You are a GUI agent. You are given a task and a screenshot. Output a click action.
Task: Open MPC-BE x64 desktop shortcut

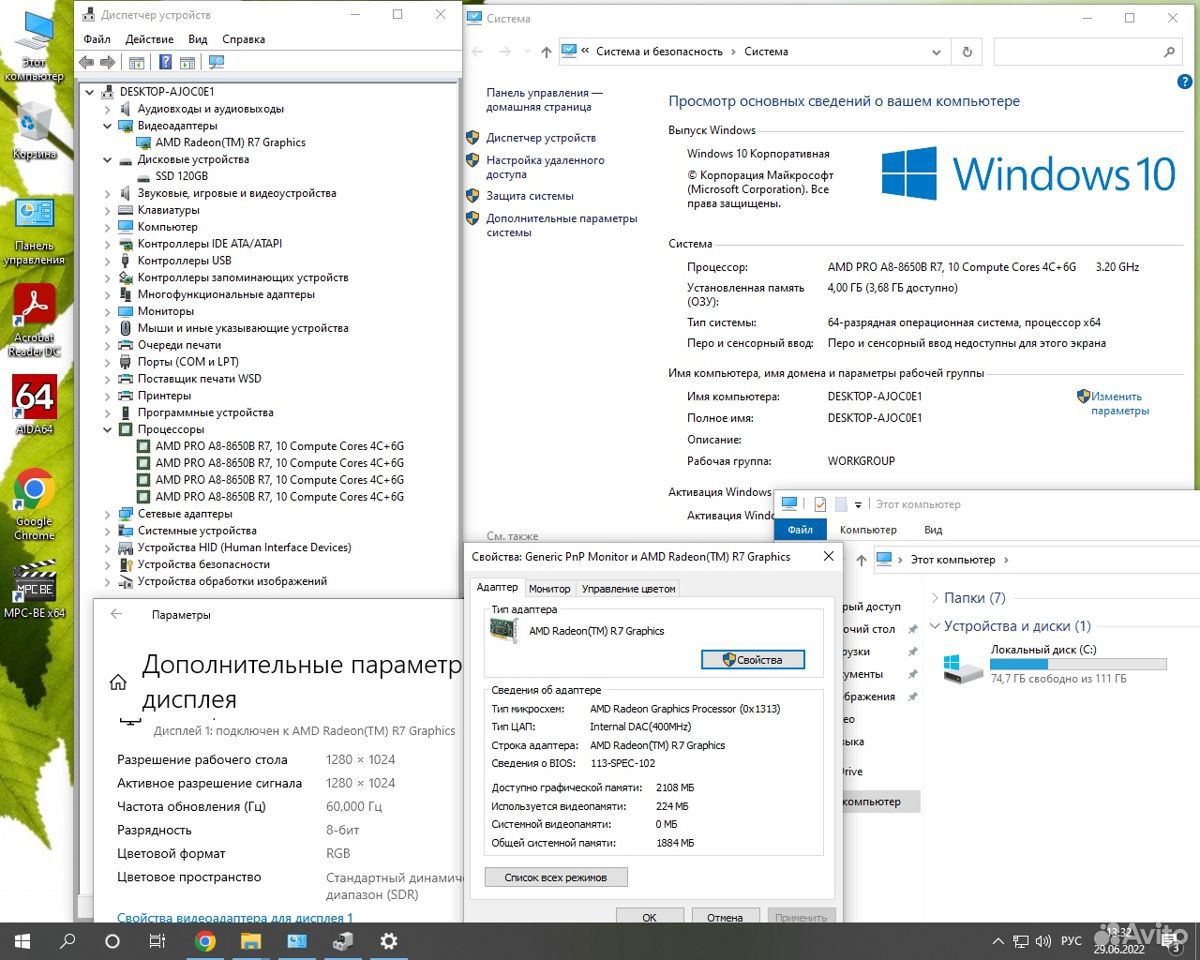tap(34, 590)
